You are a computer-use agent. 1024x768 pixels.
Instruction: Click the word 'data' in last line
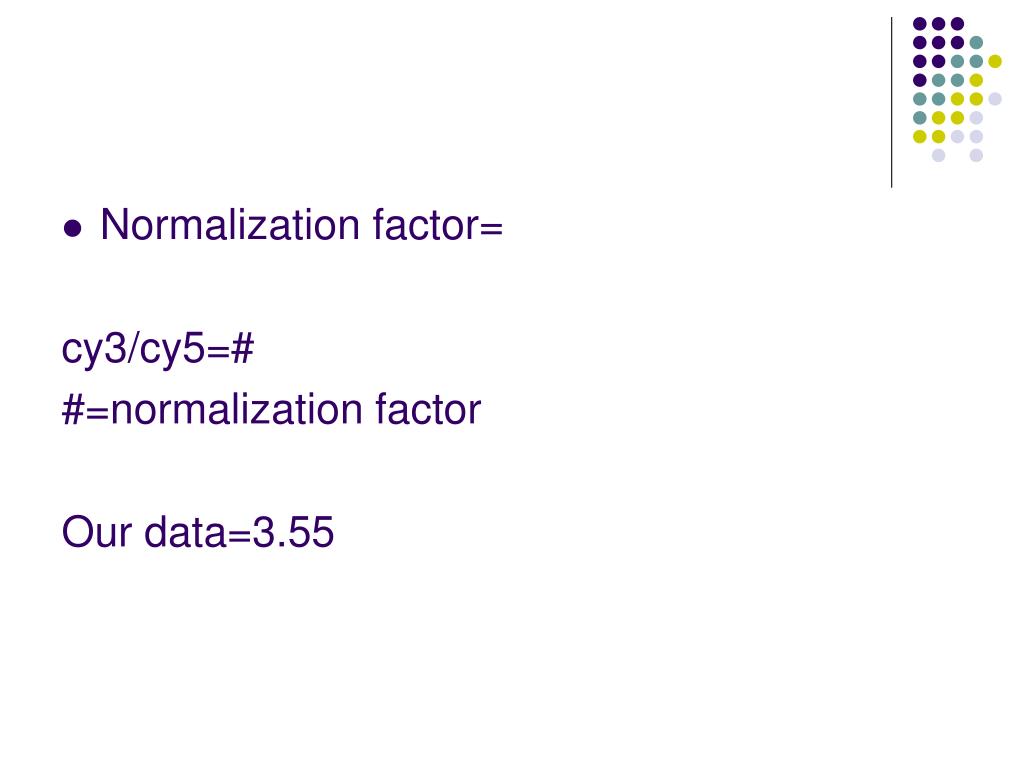[x=185, y=532]
